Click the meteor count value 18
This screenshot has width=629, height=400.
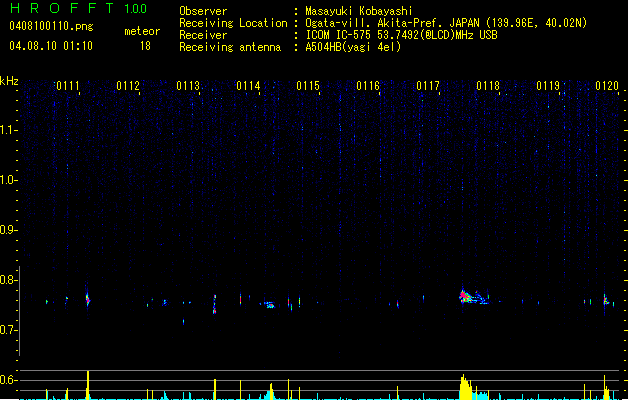point(145,46)
